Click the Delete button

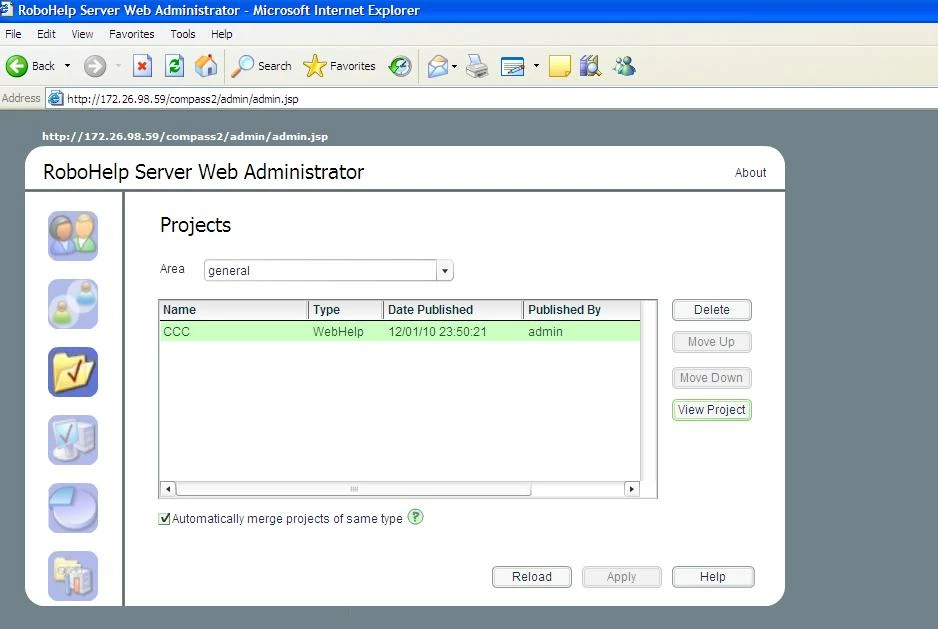[x=712, y=310]
